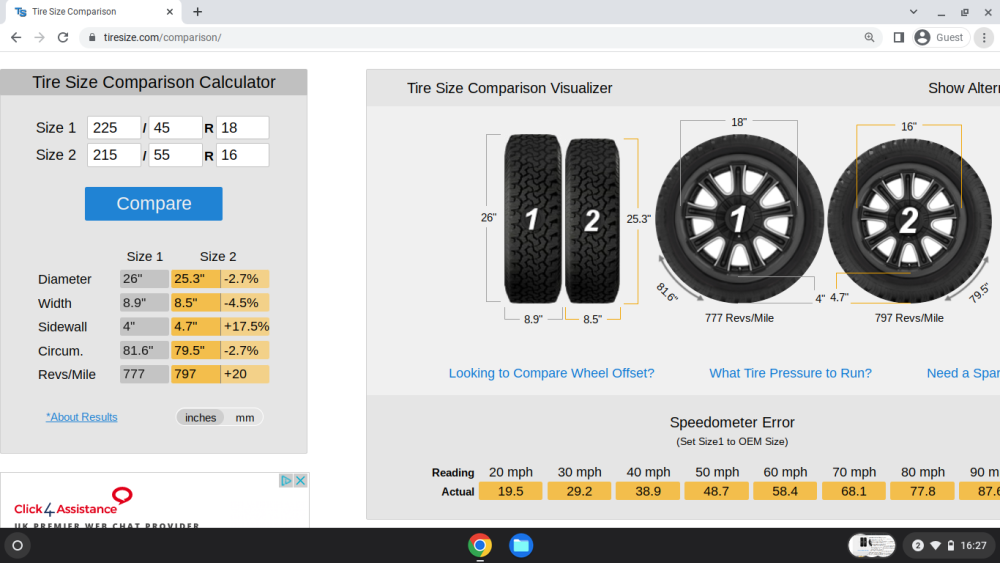Open the shelf holding space preview
This screenshot has width=1000, height=563.
tap(872, 546)
